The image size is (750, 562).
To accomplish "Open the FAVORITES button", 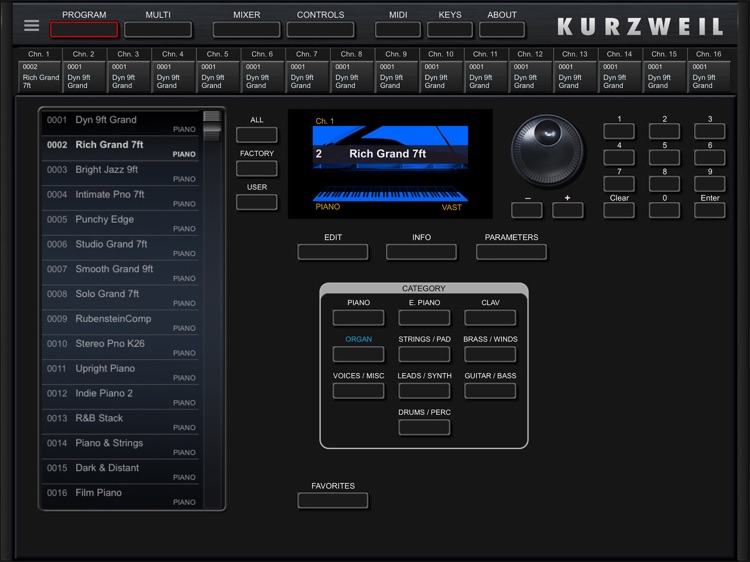I will [333, 500].
